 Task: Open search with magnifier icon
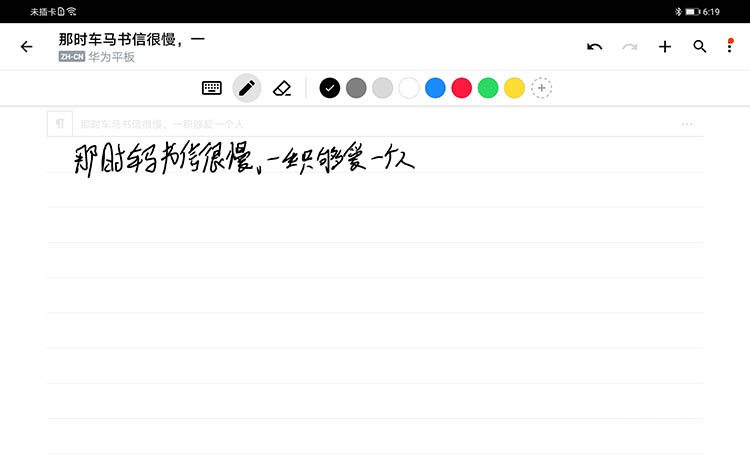coord(700,46)
